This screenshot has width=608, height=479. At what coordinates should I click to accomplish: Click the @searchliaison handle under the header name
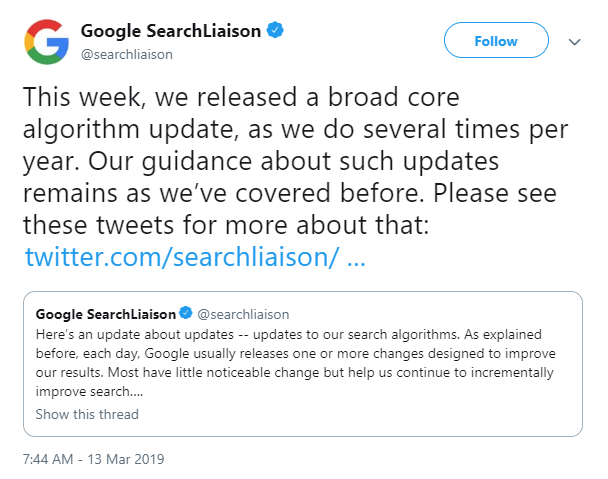(127, 54)
